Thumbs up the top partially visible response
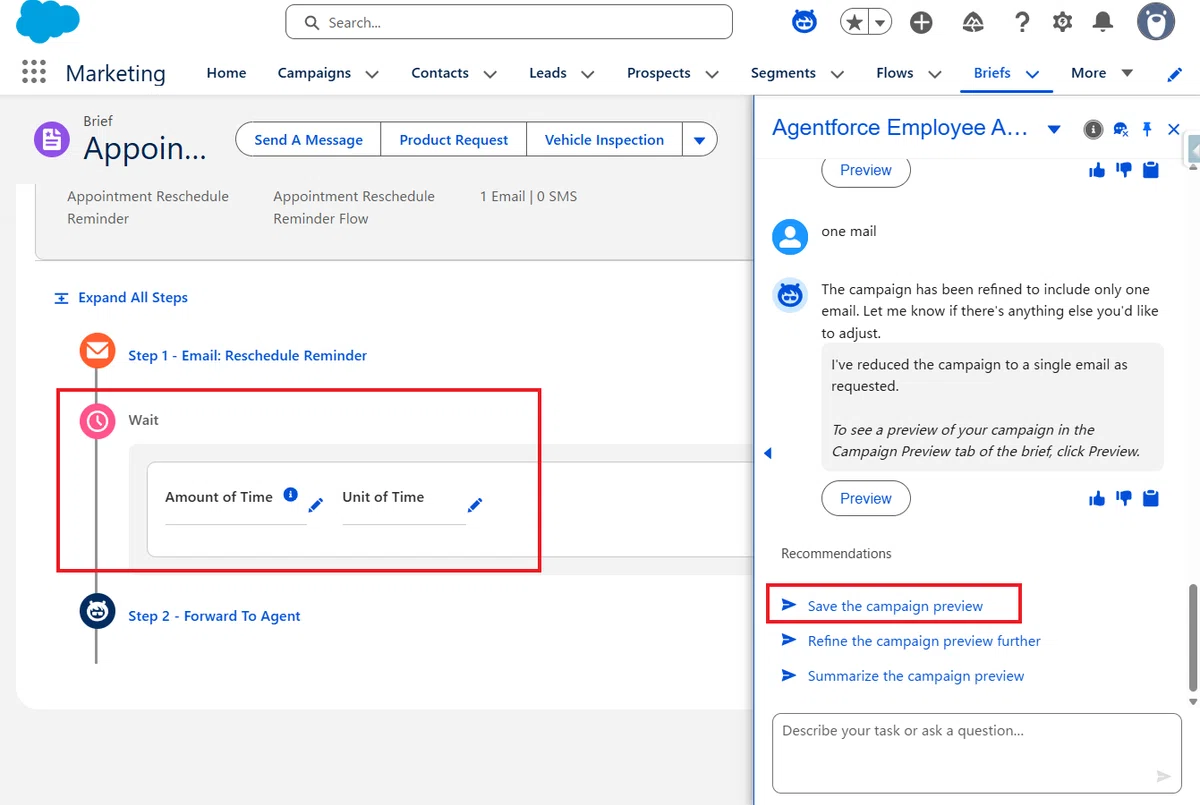Screen dimensions: 1200x805 (1097, 170)
